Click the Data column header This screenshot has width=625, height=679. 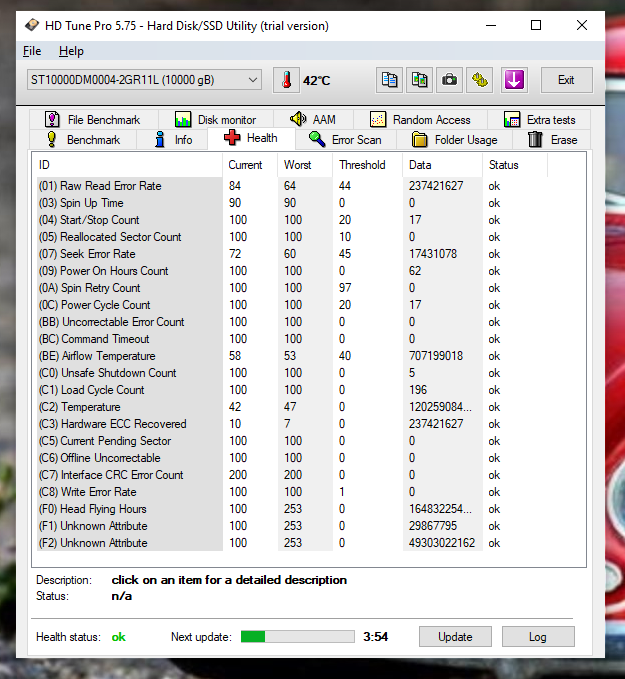[442, 165]
